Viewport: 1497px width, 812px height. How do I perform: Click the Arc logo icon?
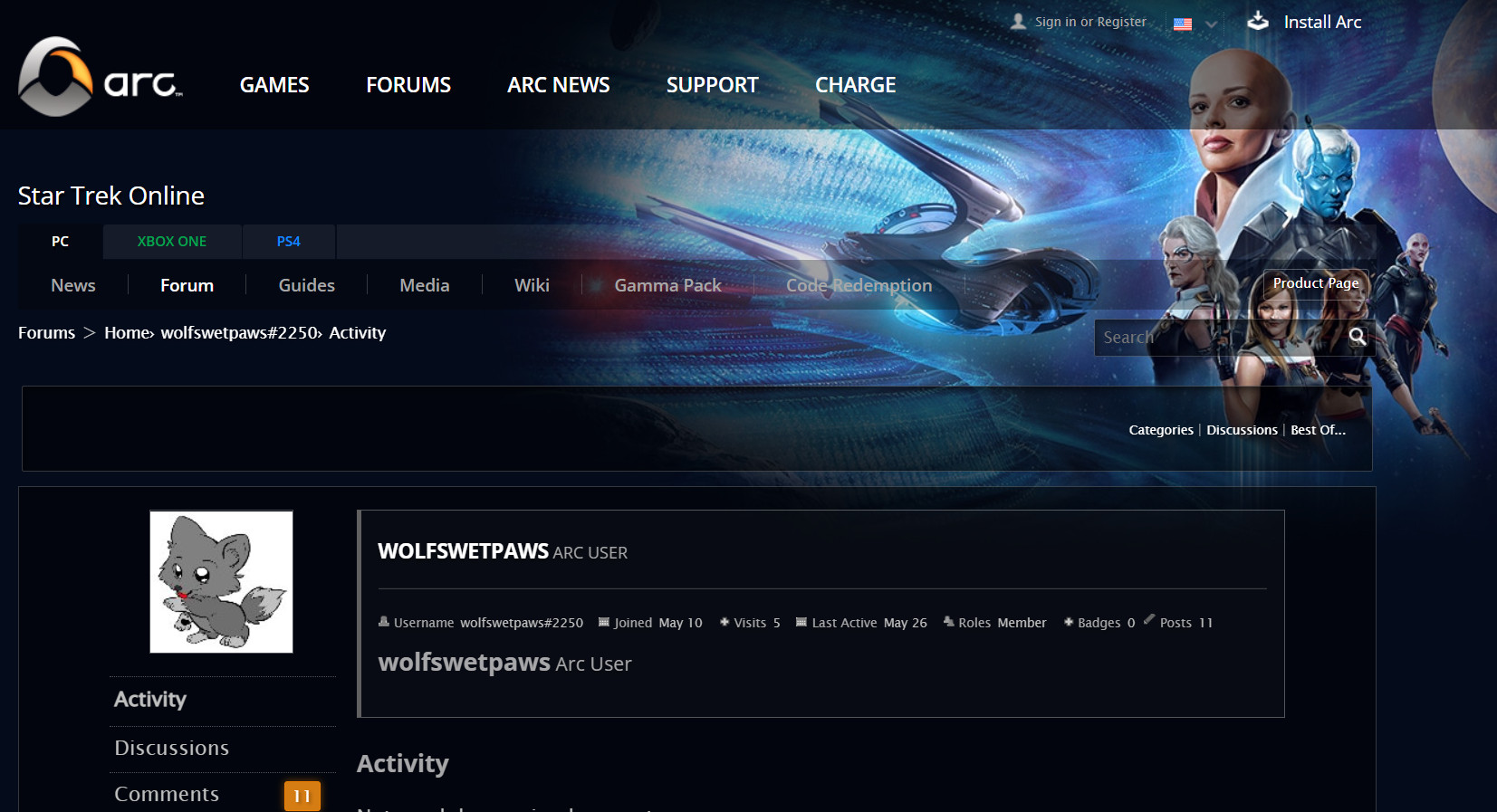(55, 77)
